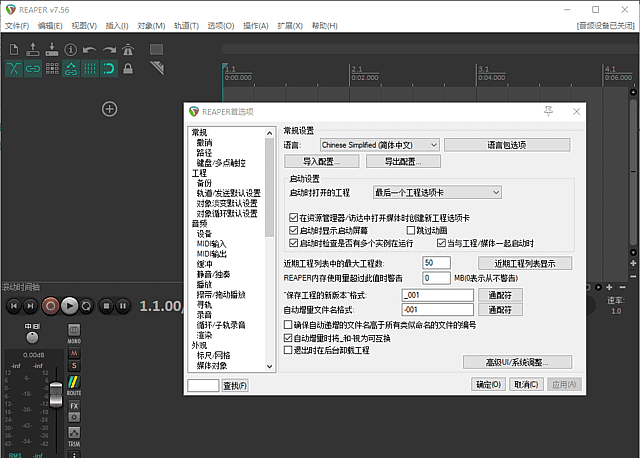Click the Pause transport button

pyautogui.click(x=123, y=306)
